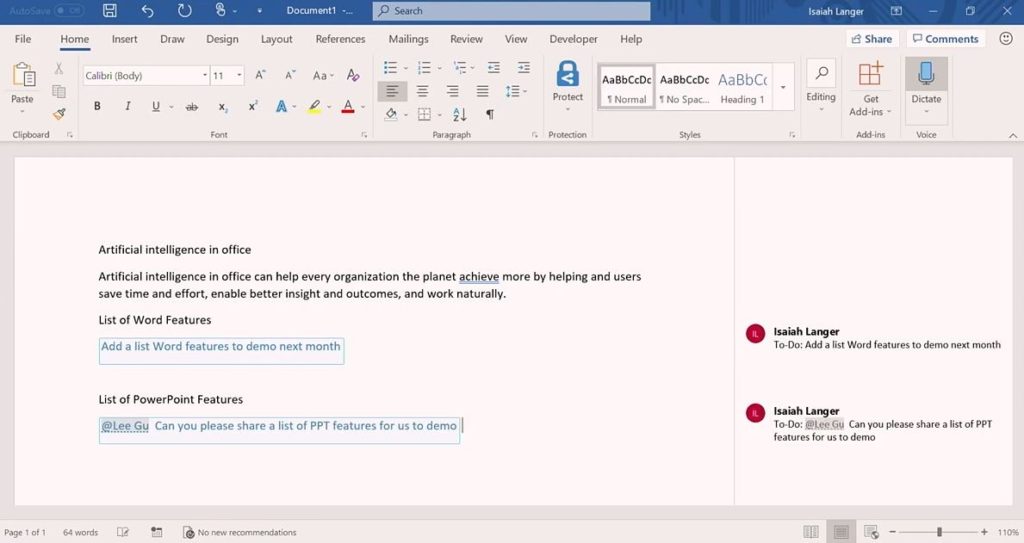Open the Protect document button
Image resolution: width=1024 pixels, height=543 pixels.
568,84
